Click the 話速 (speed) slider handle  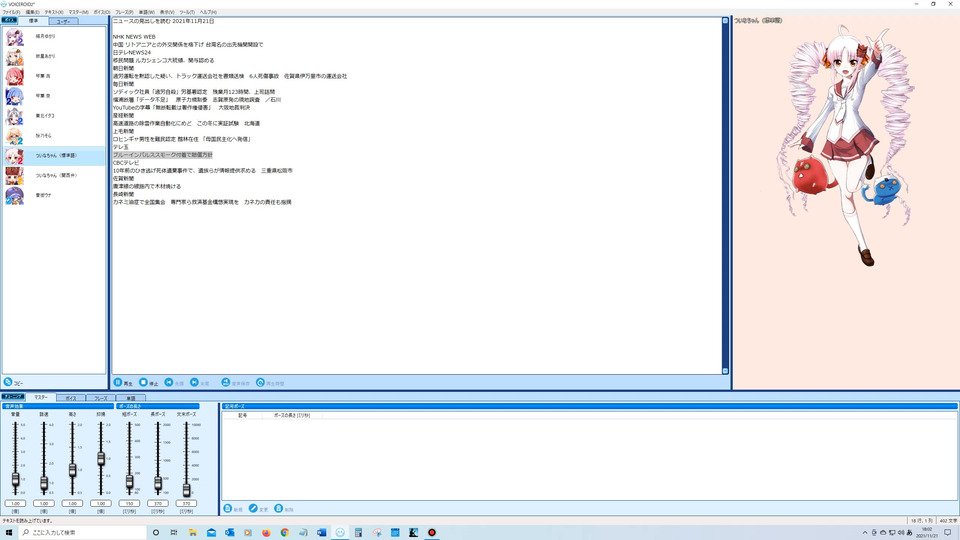click(44, 484)
